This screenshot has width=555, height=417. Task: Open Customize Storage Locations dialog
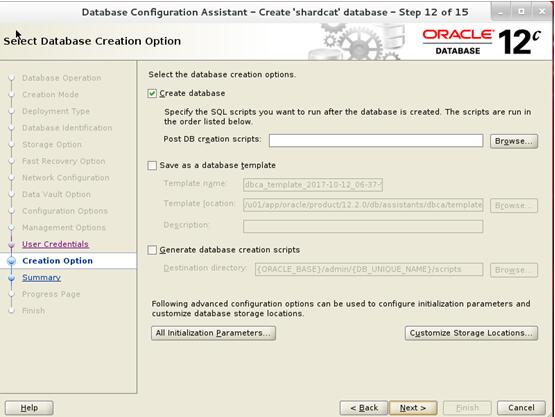tap(471, 333)
